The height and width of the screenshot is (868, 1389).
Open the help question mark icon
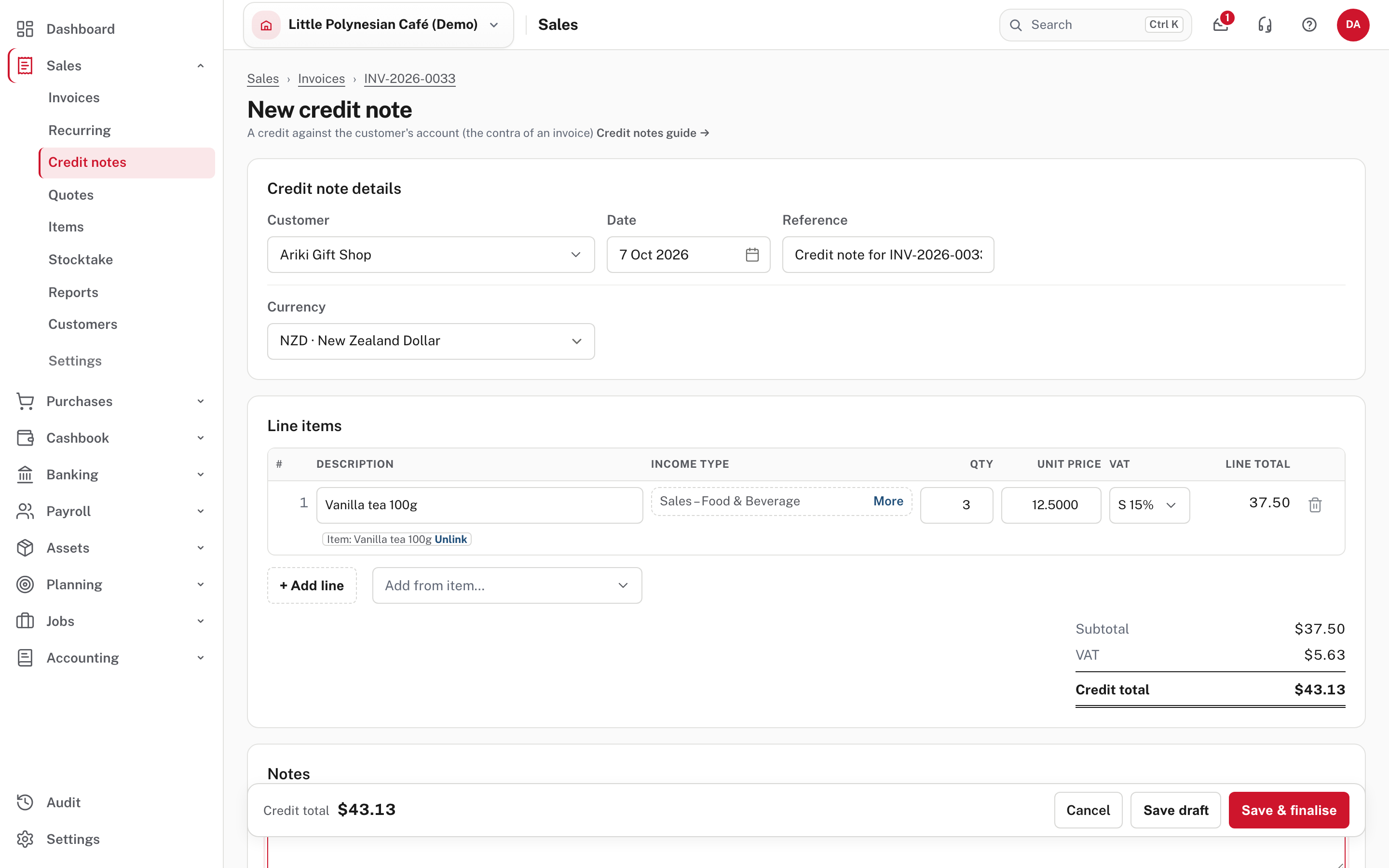pos(1309,25)
